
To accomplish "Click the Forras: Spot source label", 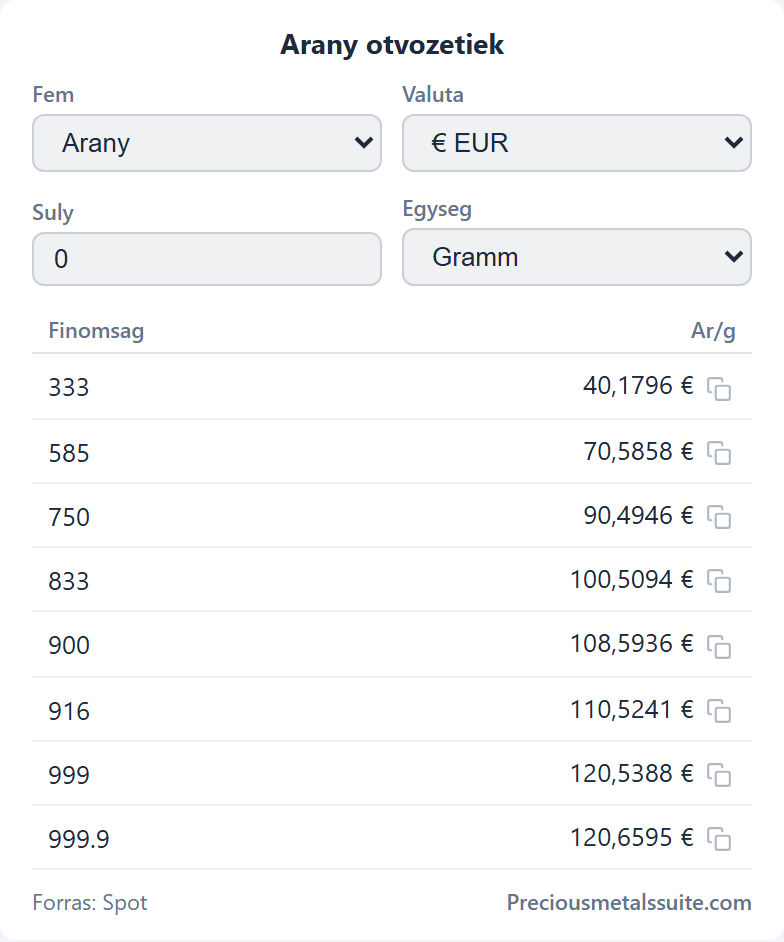I will point(90,902).
